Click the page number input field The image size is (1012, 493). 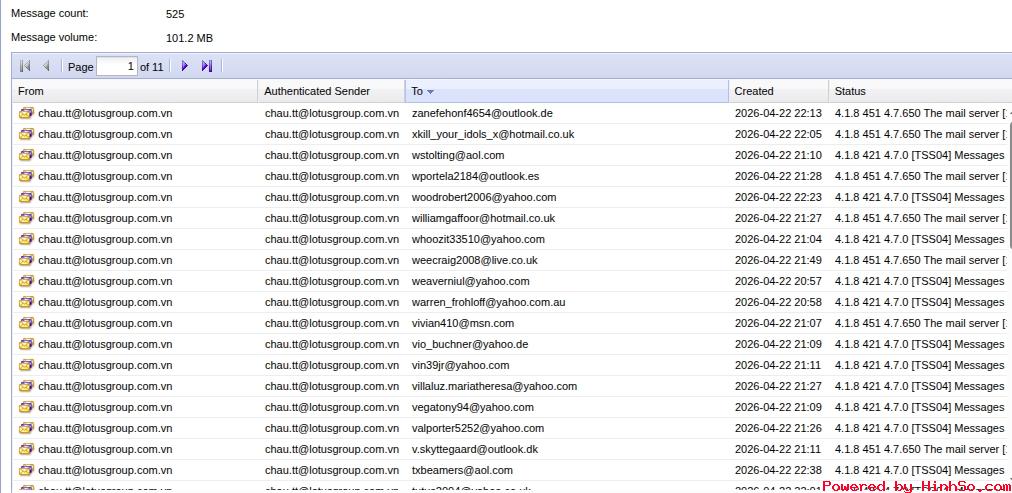(x=117, y=67)
